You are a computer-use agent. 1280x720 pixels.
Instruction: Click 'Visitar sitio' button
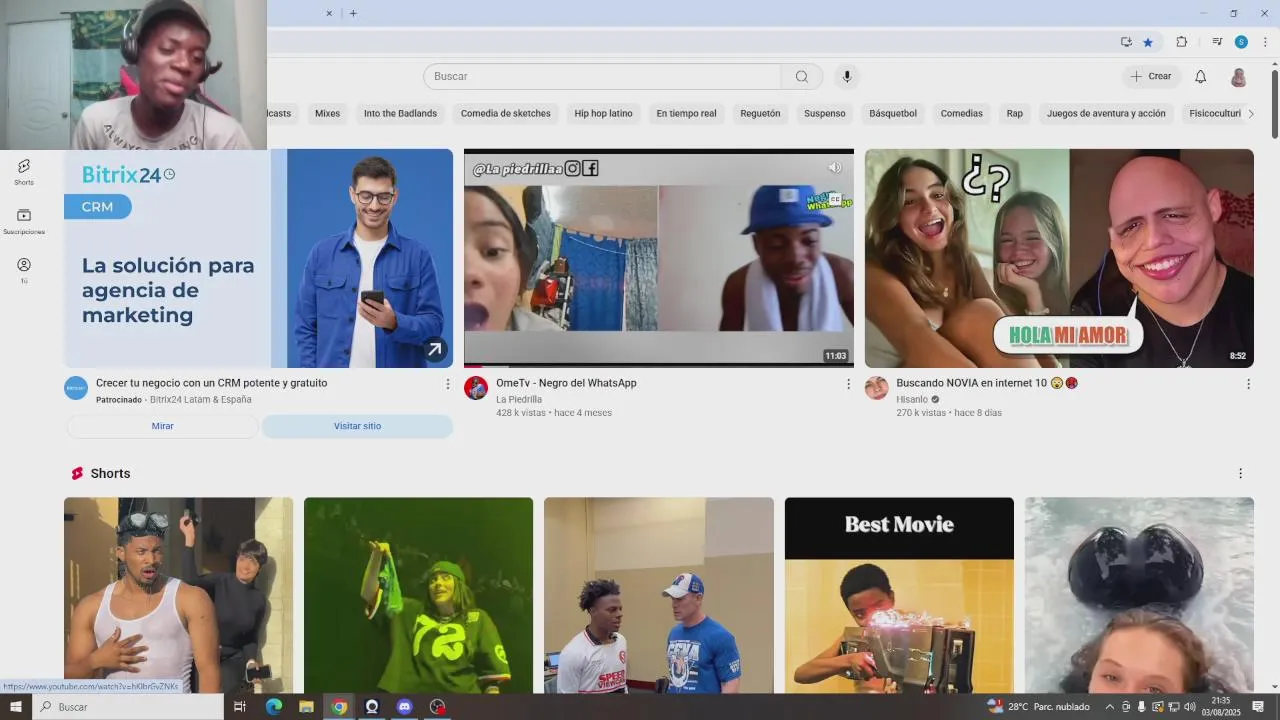tap(357, 426)
